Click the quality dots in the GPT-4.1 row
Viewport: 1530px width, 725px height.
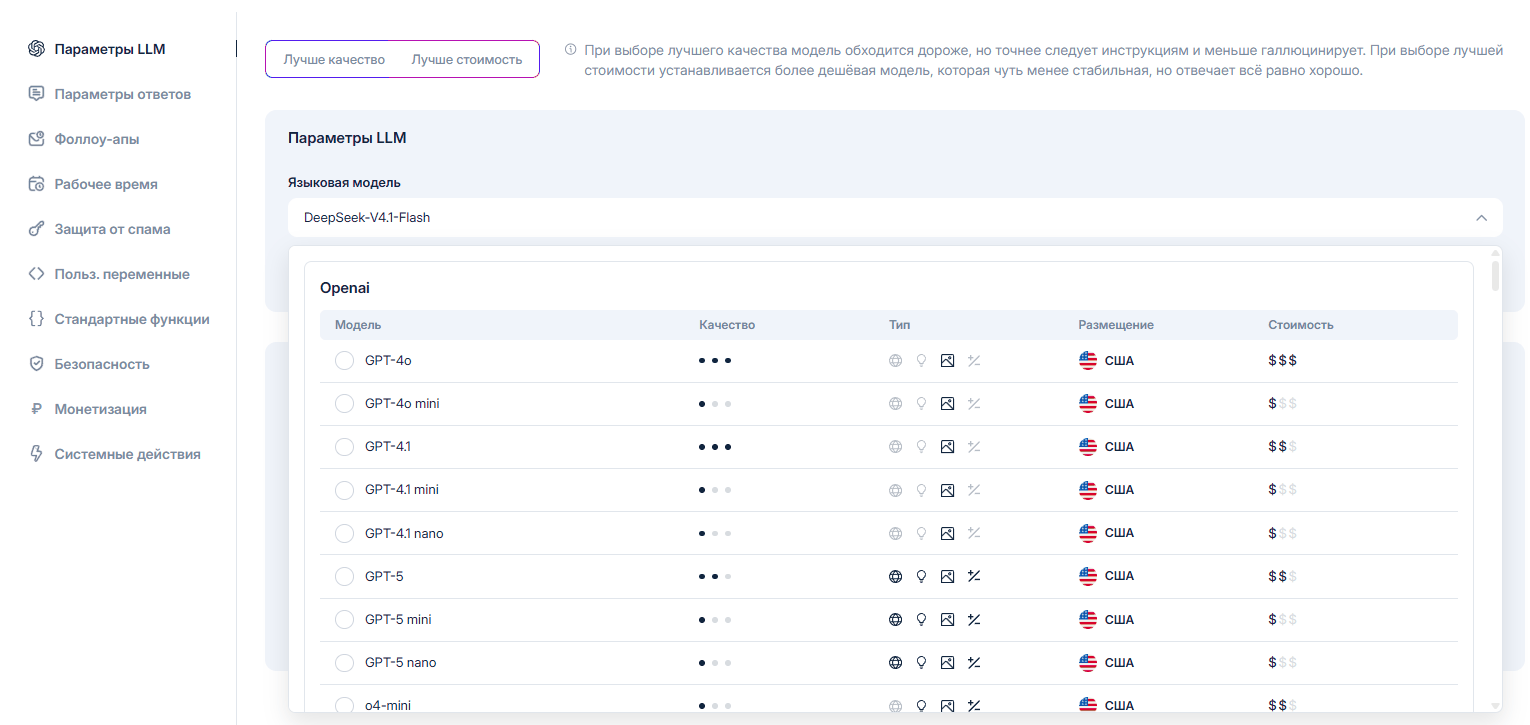point(715,447)
